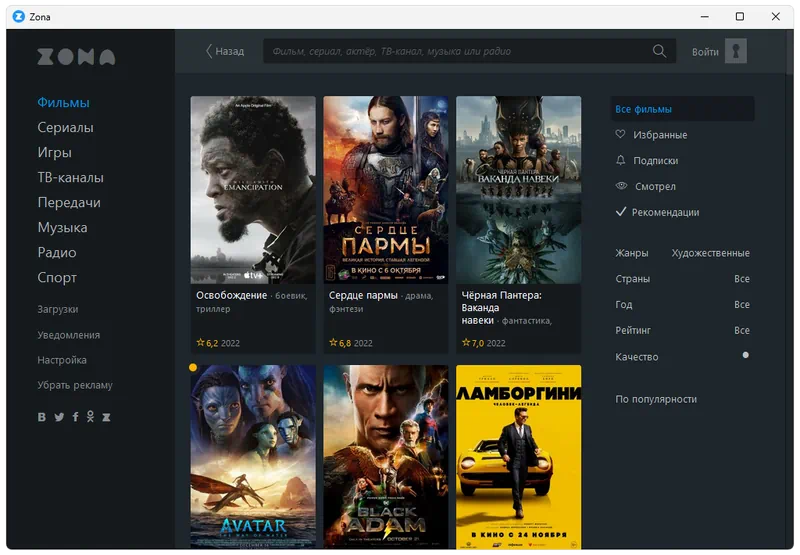Click the search magnifier icon
This screenshot has width=800, height=555.
coord(659,51)
